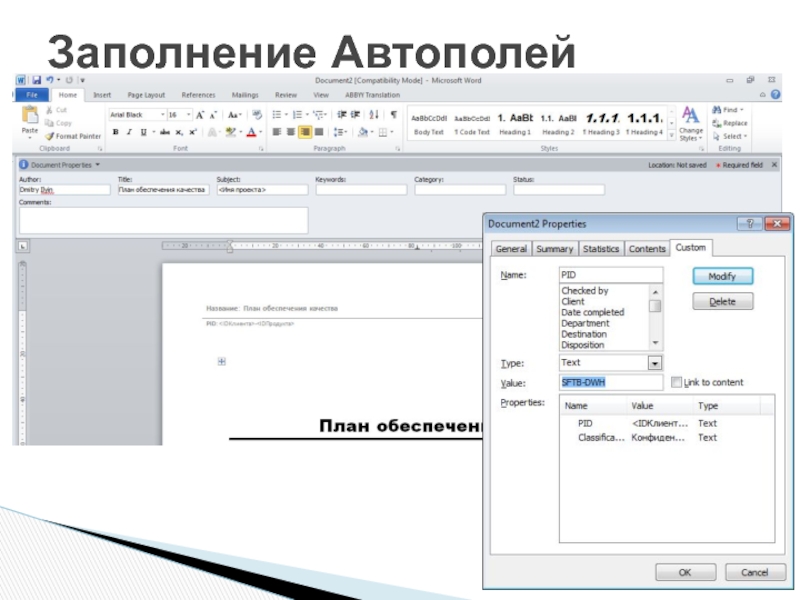Click the Save icon in Quick Access Toolbar
The width and height of the screenshot is (800, 600).
tap(36, 80)
